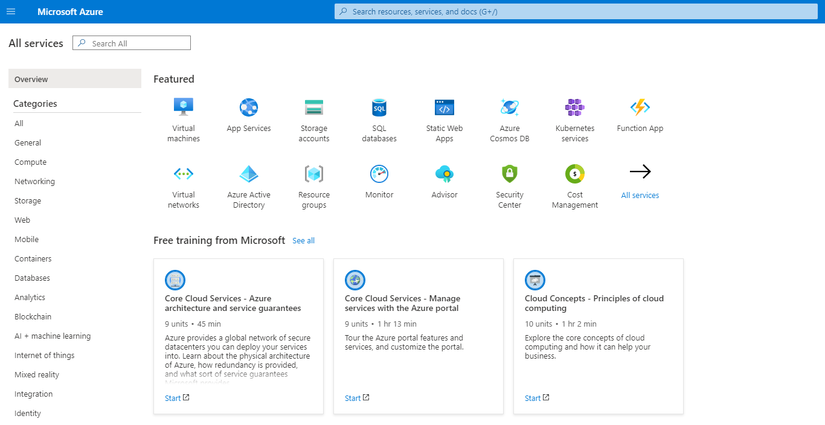
Task: Open App Services icon
Action: click(249, 107)
